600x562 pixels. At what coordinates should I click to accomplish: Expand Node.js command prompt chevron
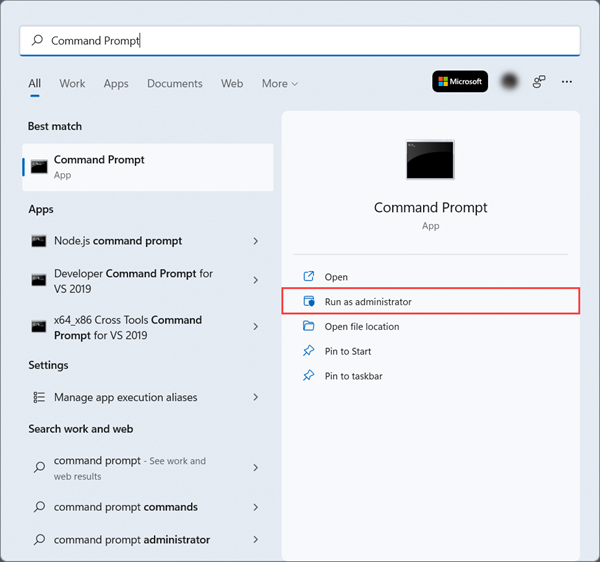[256, 241]
